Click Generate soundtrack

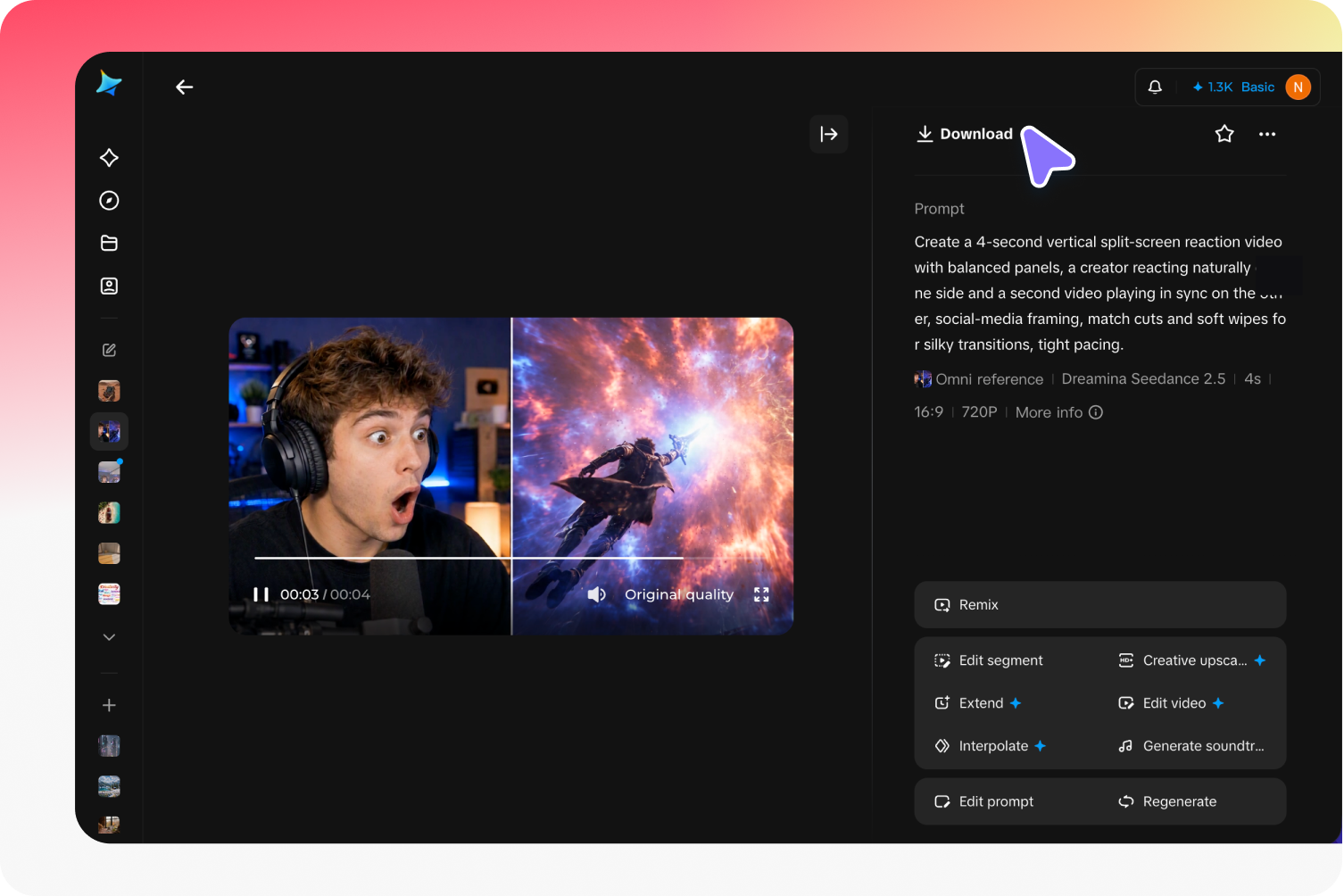click(1191, 746)
